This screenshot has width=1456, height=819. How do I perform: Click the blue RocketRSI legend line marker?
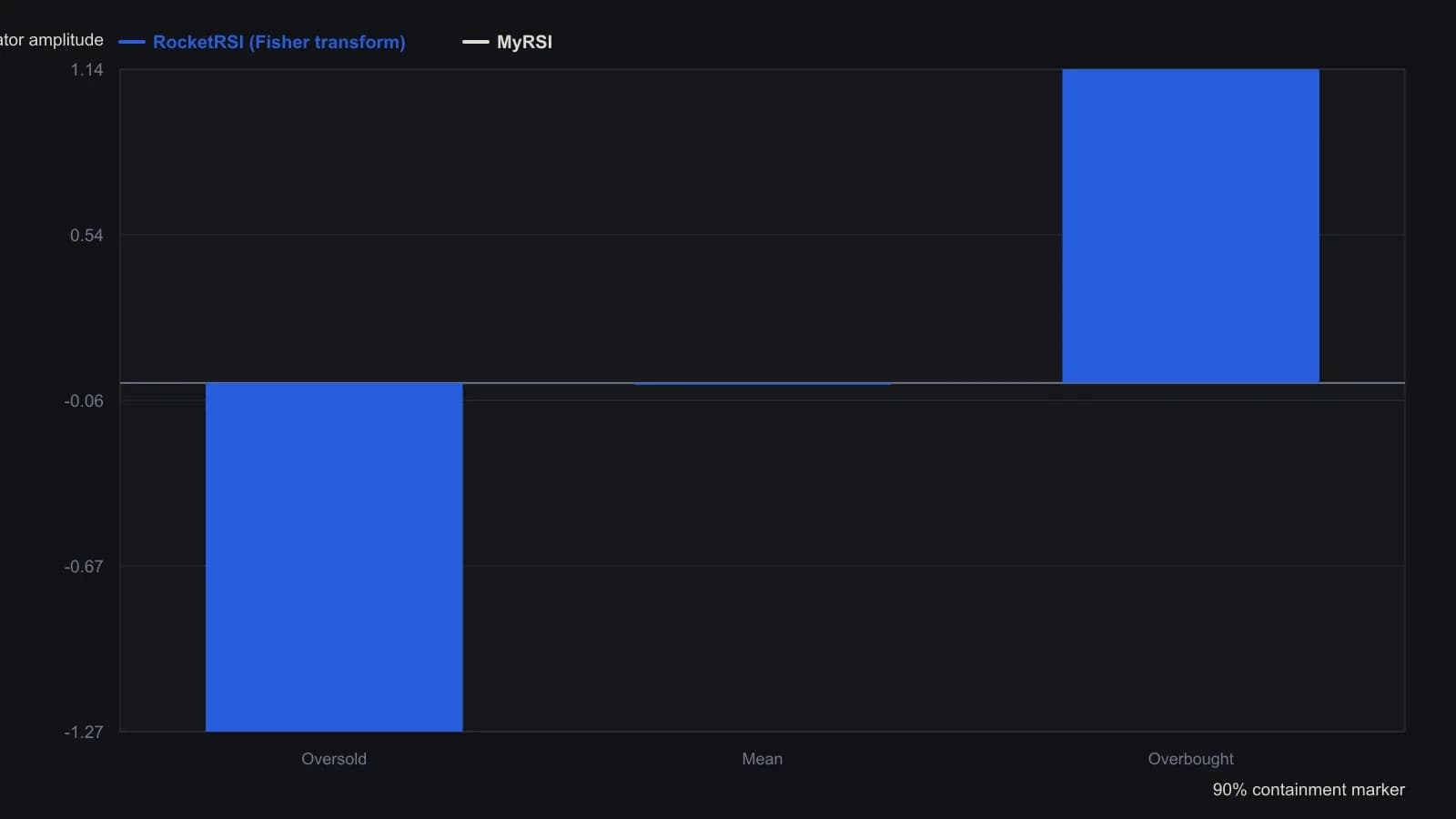[132, 42]
